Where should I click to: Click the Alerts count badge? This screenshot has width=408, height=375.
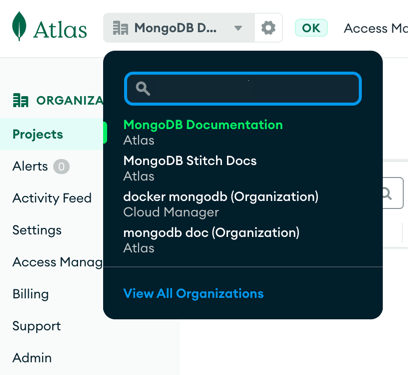(x=61, y=166)
